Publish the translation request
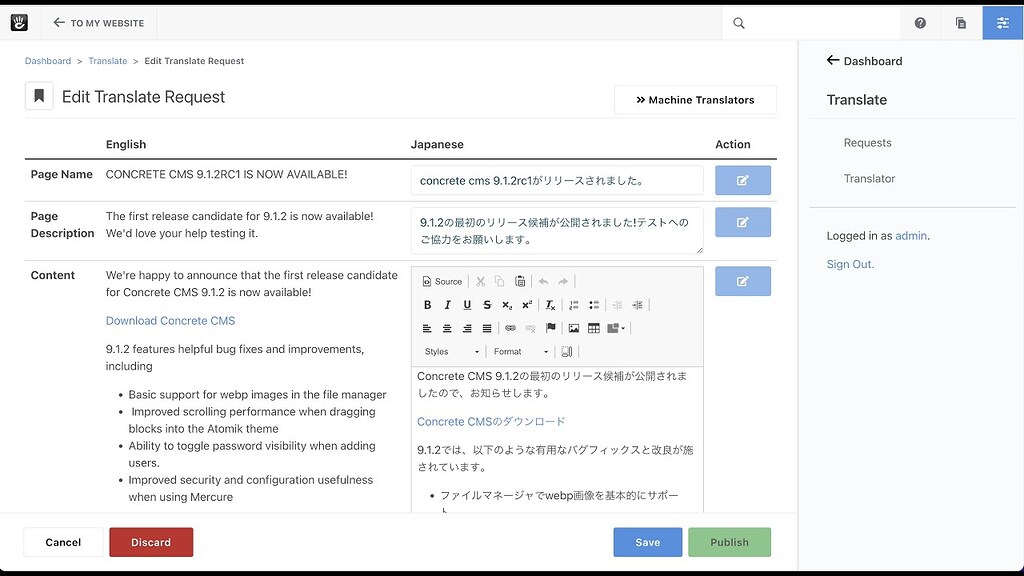Screen dimensions: 1024x576 730,541
